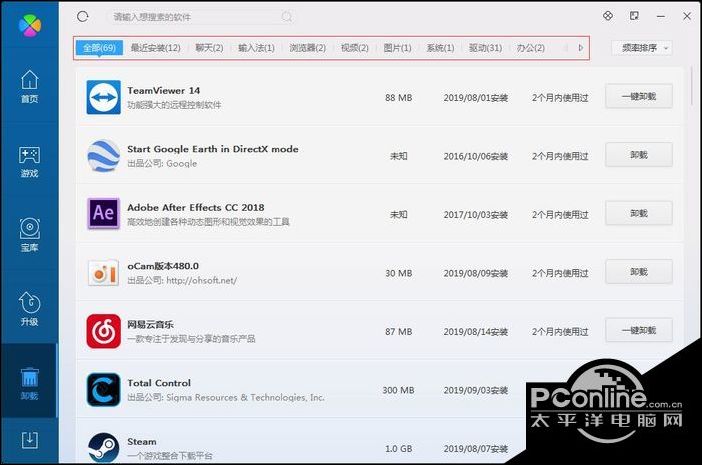702x465 pixels.
Task: Select the Total Control title text
Action: (x=159, y=383)
